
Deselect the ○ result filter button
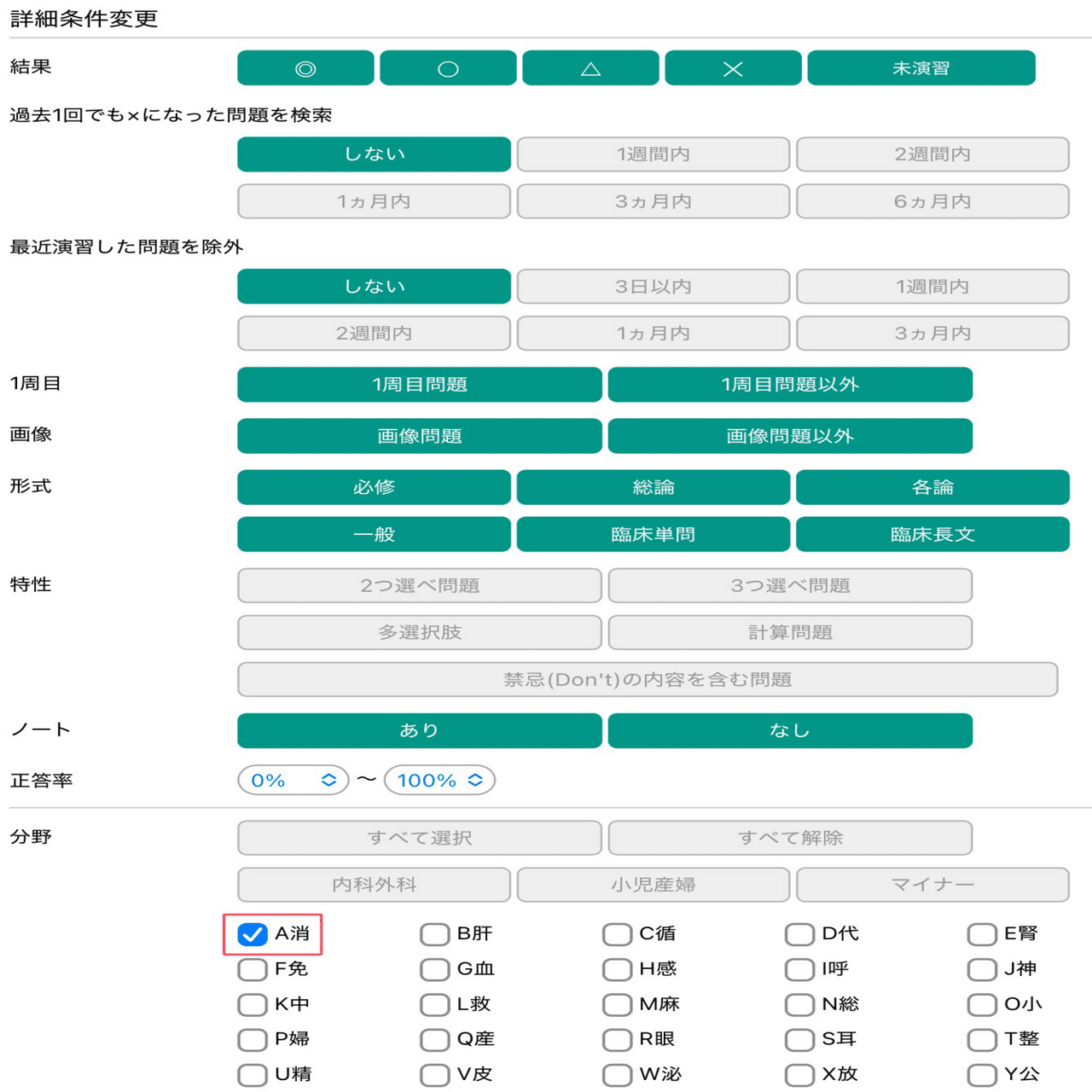coord(447,67)
